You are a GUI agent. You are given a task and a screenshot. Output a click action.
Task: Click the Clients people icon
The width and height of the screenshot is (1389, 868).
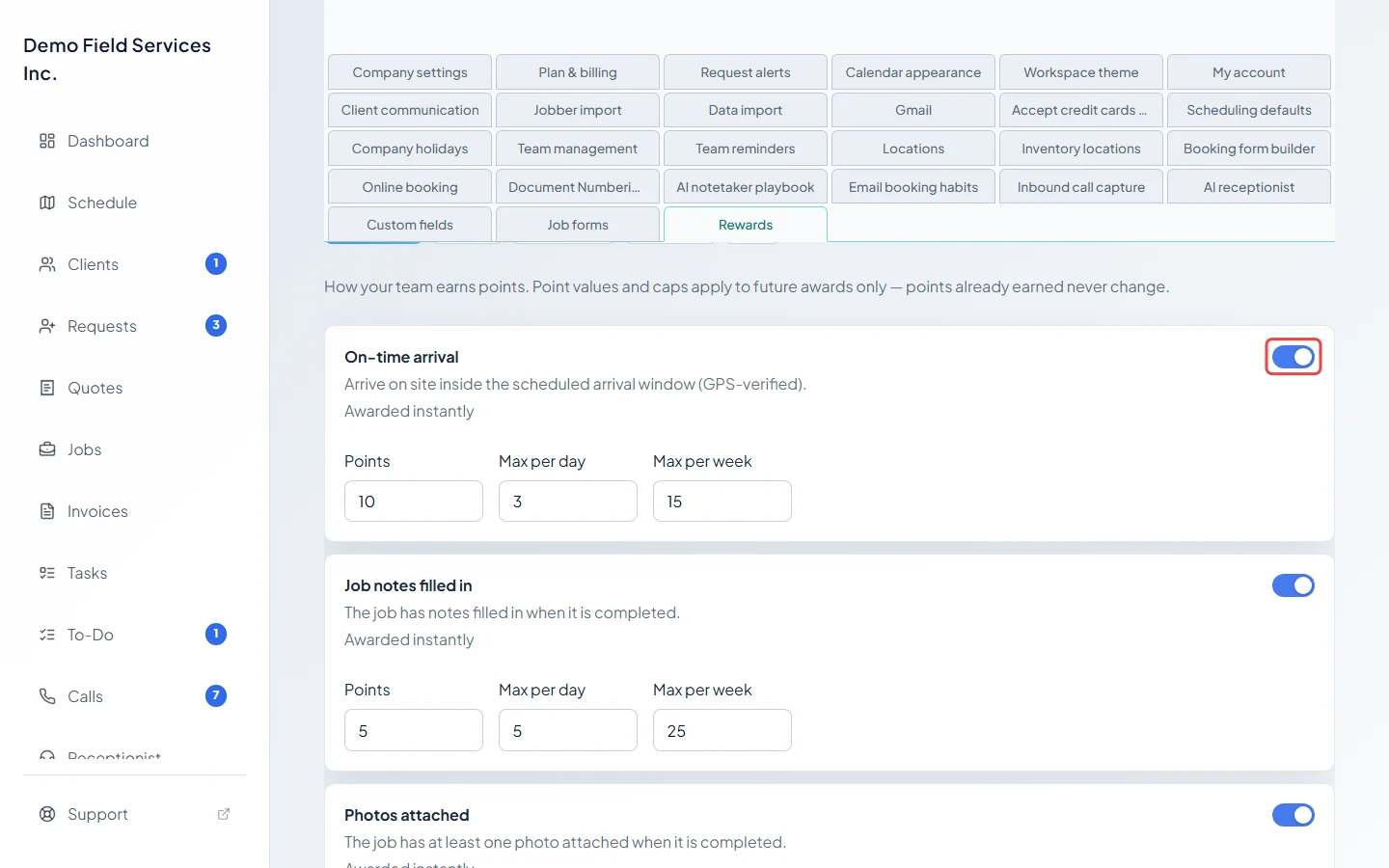[47, 264]
